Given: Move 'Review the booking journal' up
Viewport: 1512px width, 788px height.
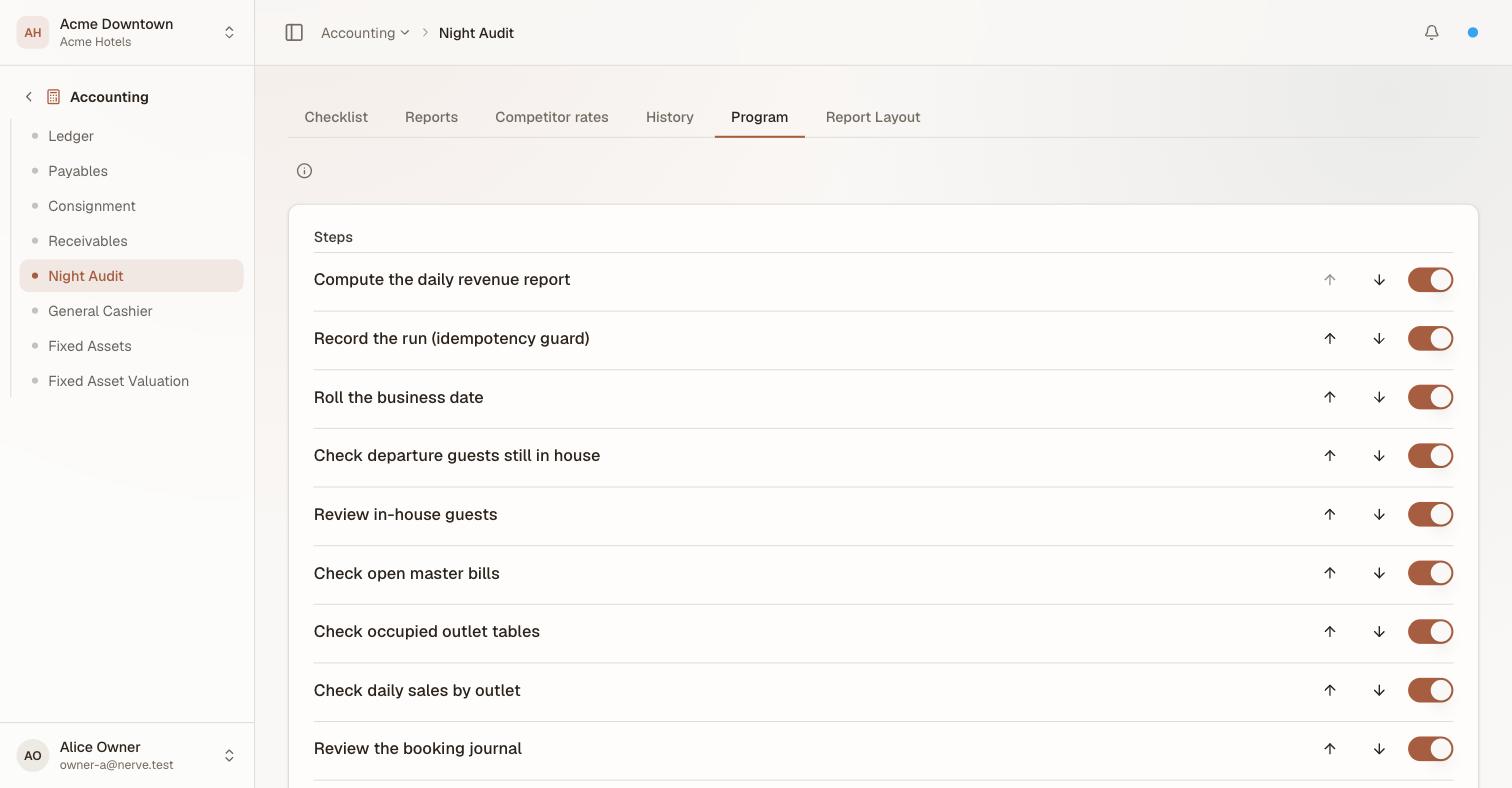Looking at the screenshot, I should (x=1330, y=749).
